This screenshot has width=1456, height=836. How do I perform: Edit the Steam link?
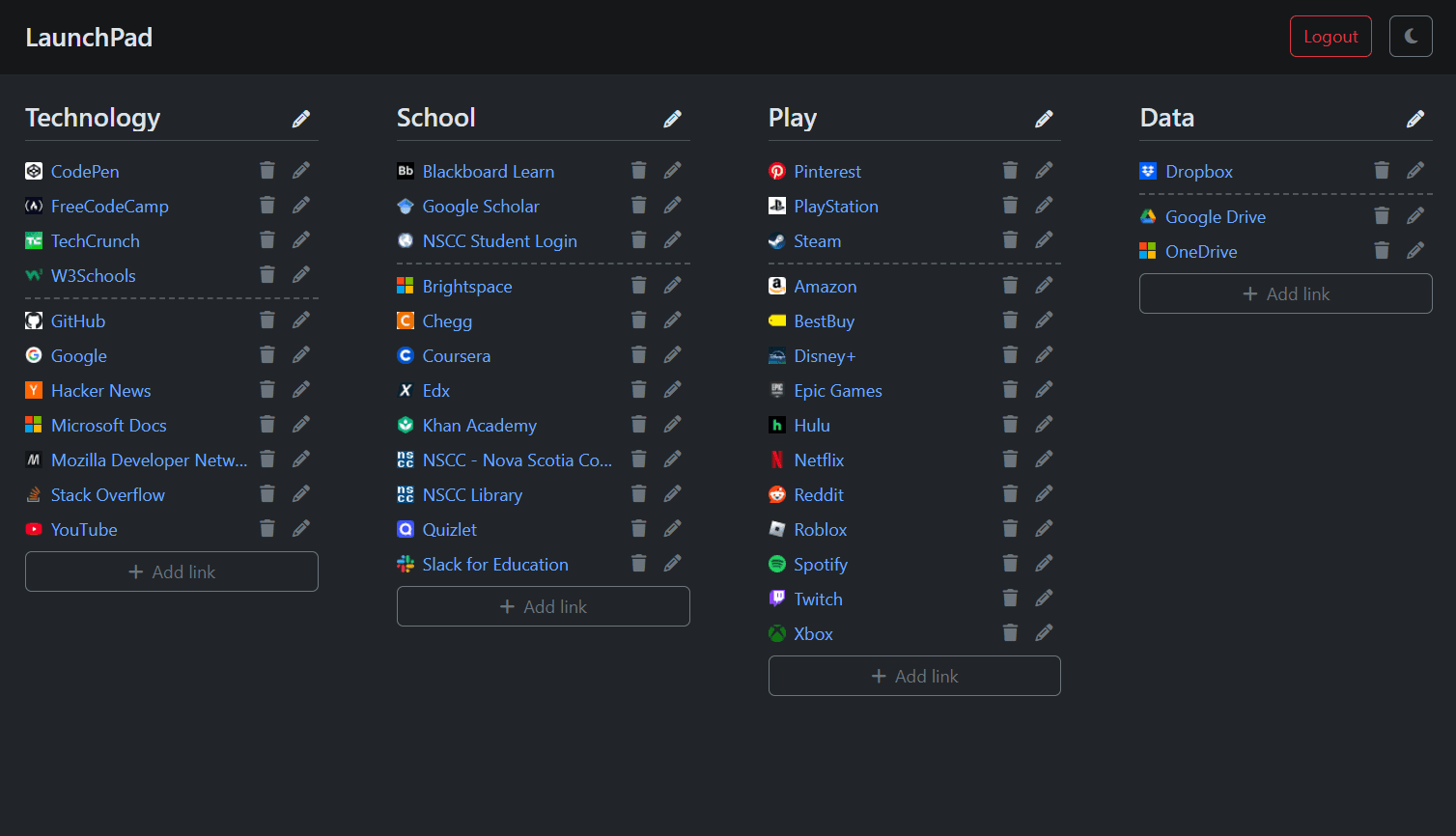point(1044,239)
